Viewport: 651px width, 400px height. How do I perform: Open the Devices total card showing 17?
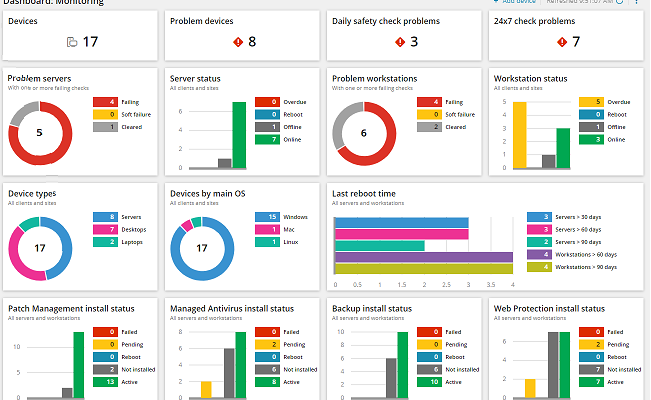80,35
